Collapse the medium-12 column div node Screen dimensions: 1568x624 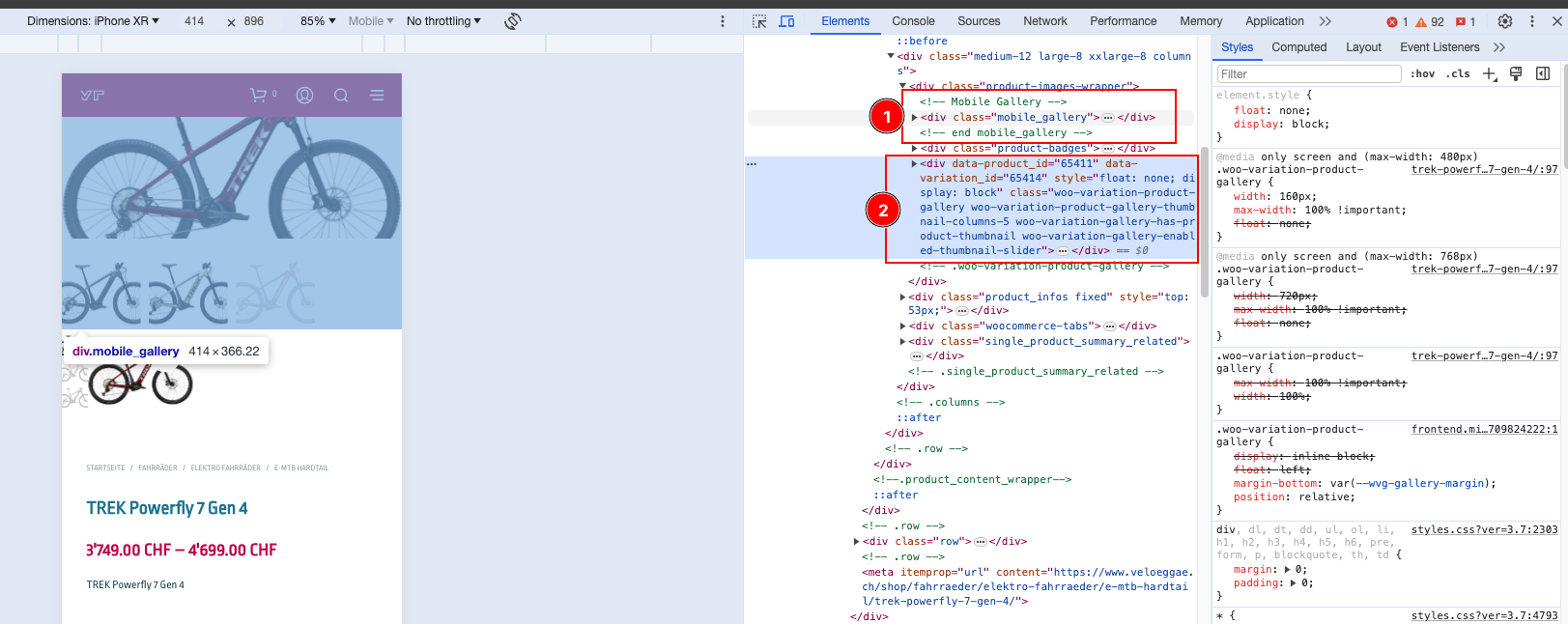[891, 56]
